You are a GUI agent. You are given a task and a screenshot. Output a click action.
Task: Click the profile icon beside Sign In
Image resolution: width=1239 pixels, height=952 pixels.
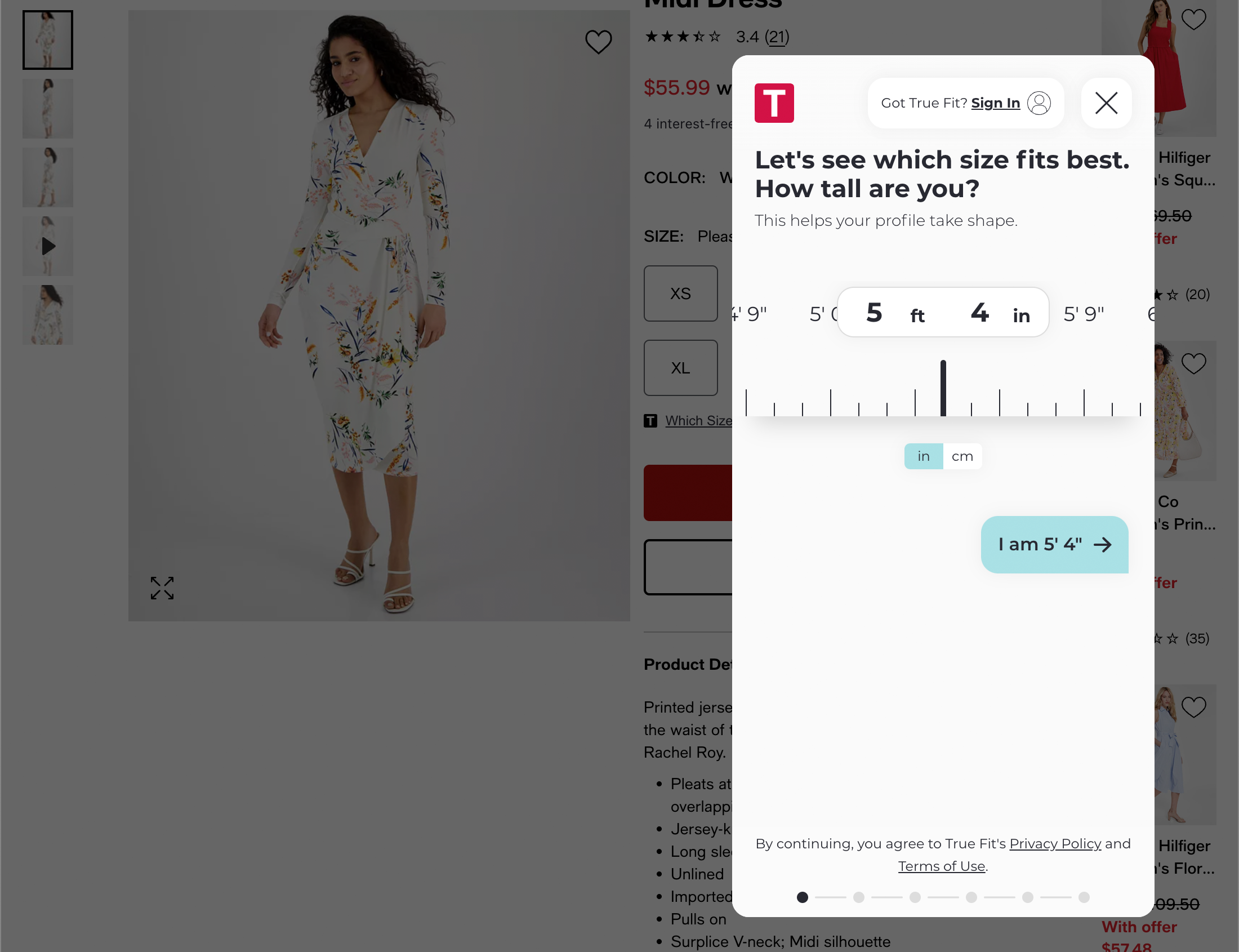coord(1037,103)
